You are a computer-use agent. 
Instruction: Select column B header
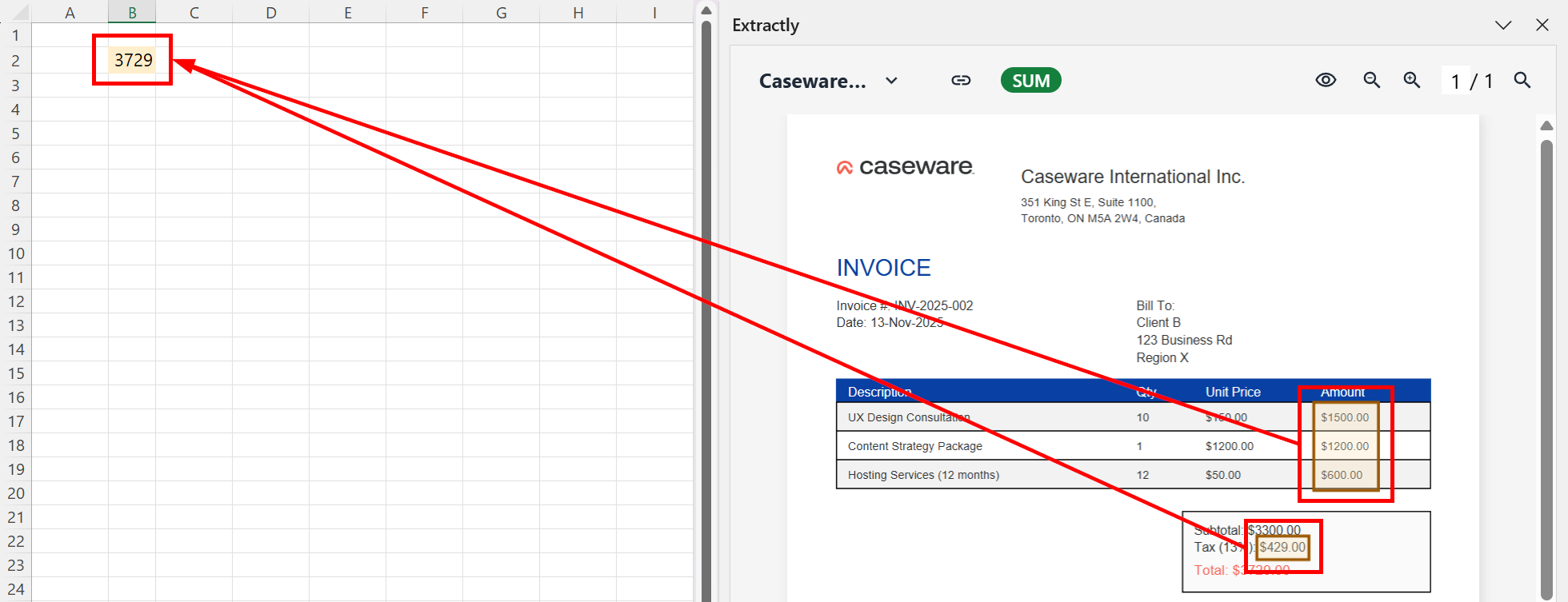tap(132, 13)
